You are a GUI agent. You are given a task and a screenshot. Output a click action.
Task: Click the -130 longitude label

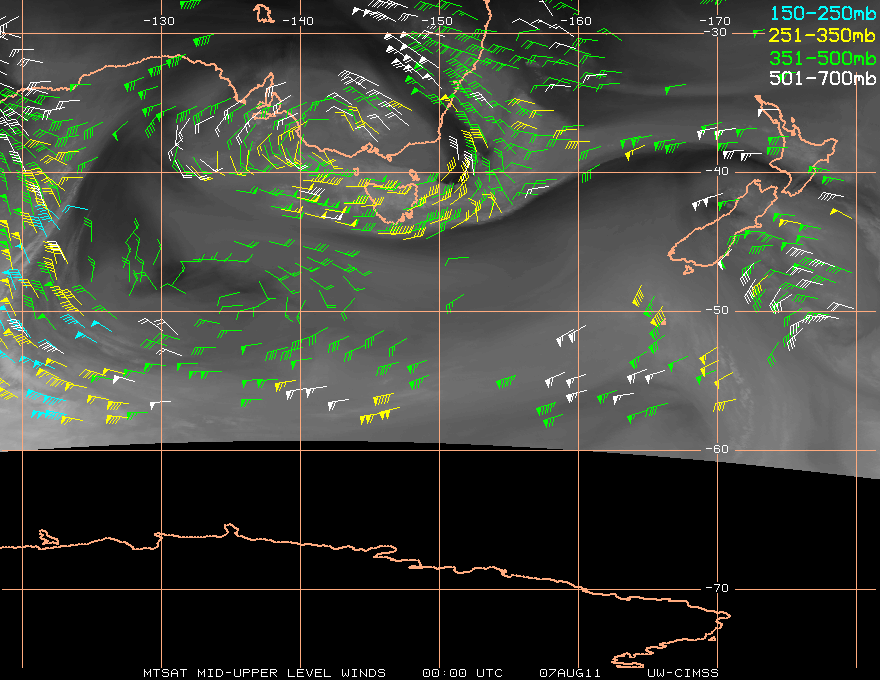(159, 21)
